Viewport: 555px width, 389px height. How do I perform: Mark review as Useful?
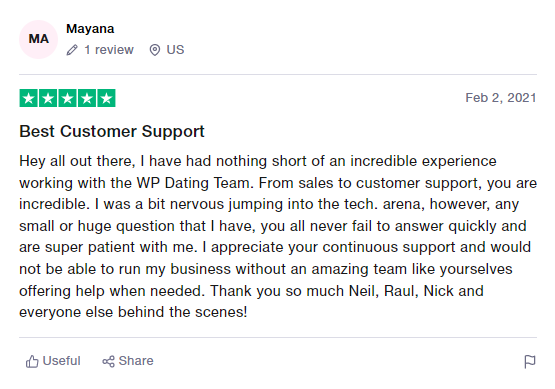pyautogui.click(x=53, y=361)
